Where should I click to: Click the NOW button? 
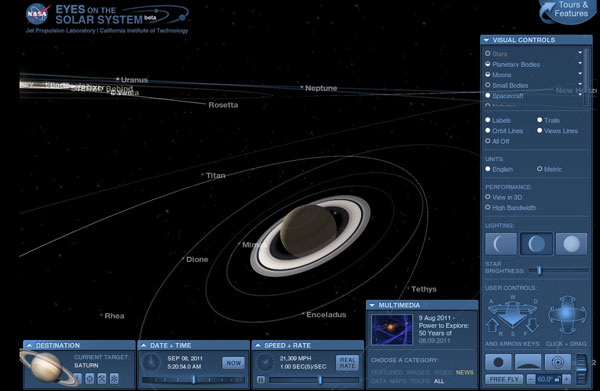[234, 363]
